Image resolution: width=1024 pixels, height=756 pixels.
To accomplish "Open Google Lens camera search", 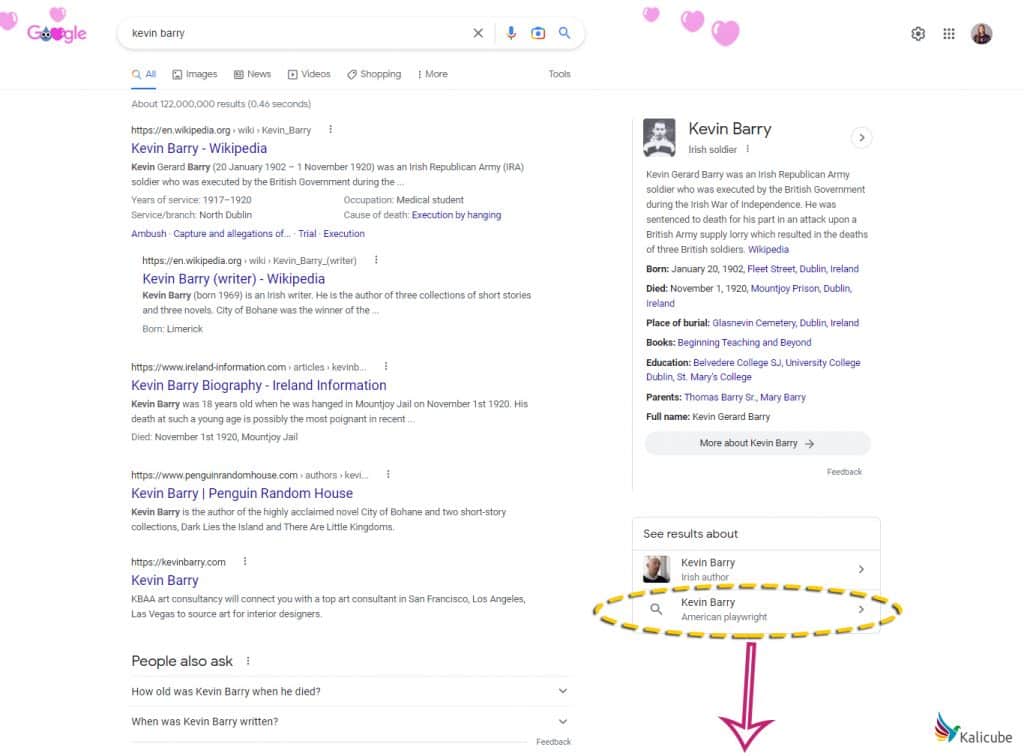I will (x=538, y=32).
